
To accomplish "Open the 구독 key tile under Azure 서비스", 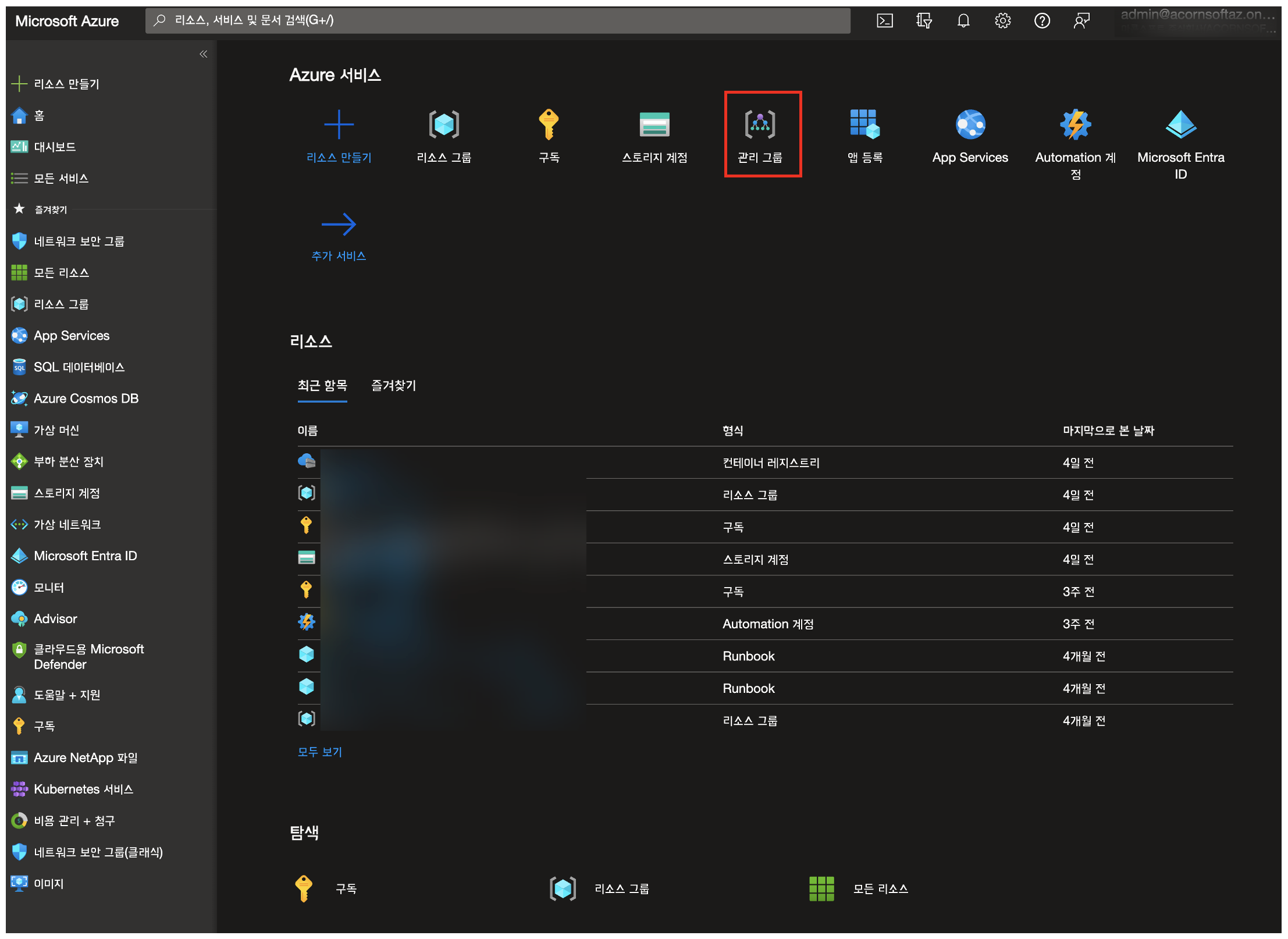I will [x=549, y=136].
